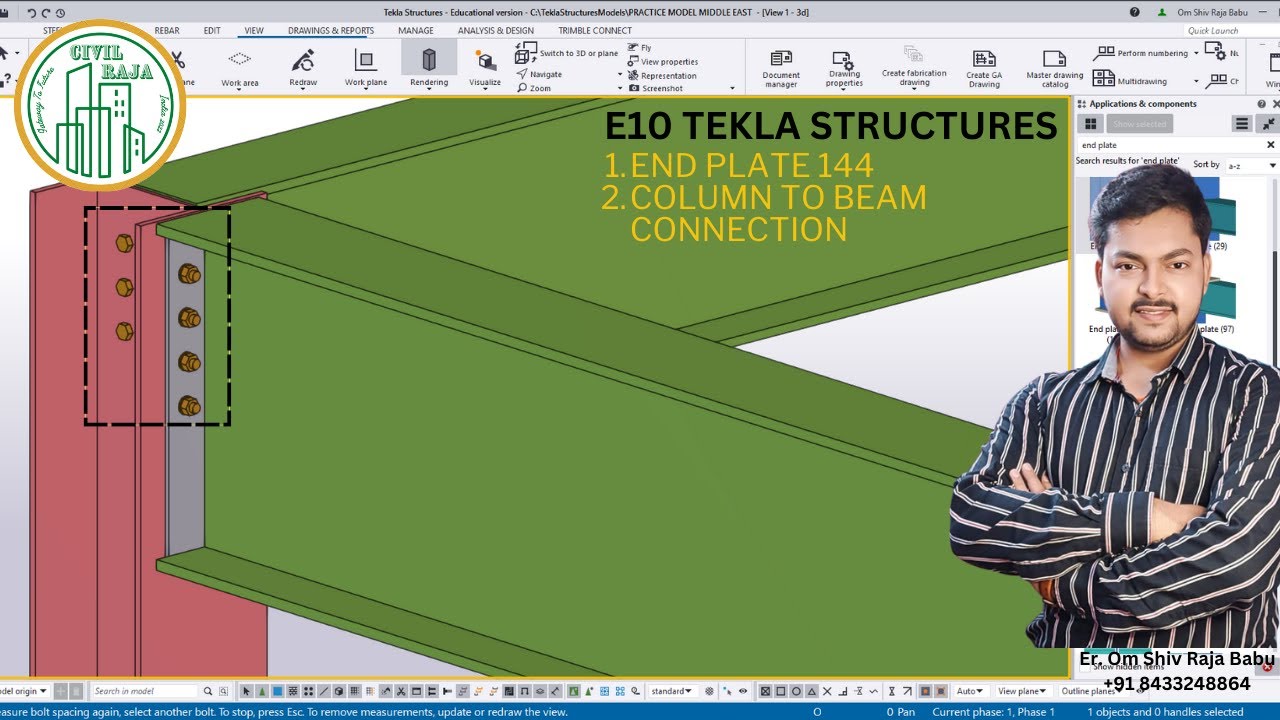
Task: Click the Zoom button in ribbon
Action: pyautogui.click(x=534, y=88)
